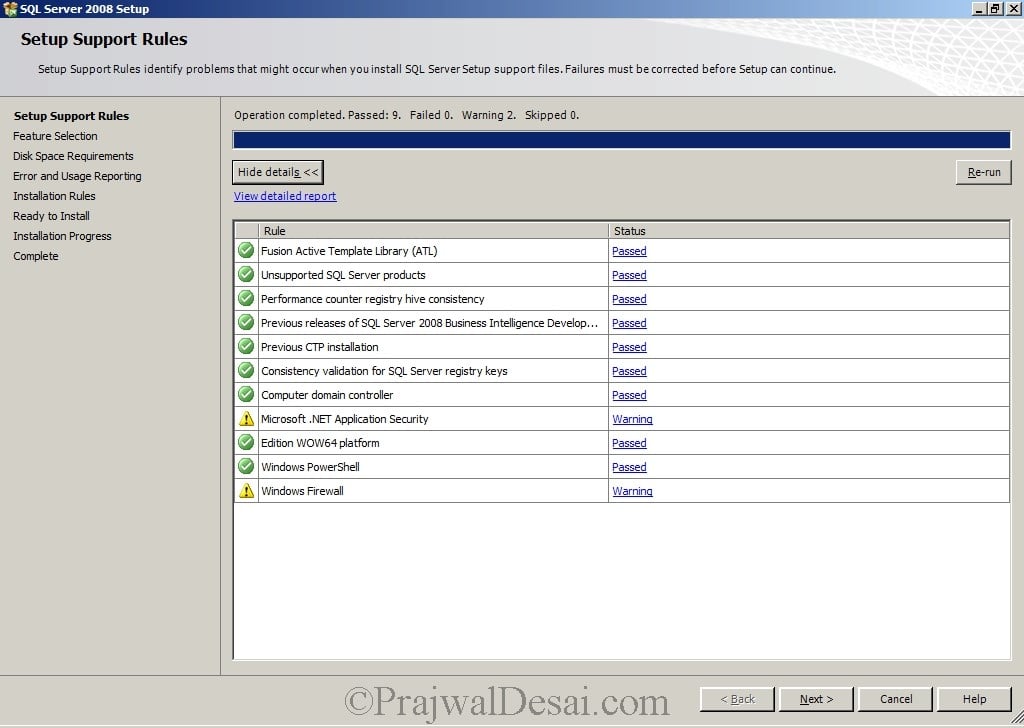Open Passed status for Computer domain controller
The width and height of the screenshot is (1024, 728).
click(629, 395)
